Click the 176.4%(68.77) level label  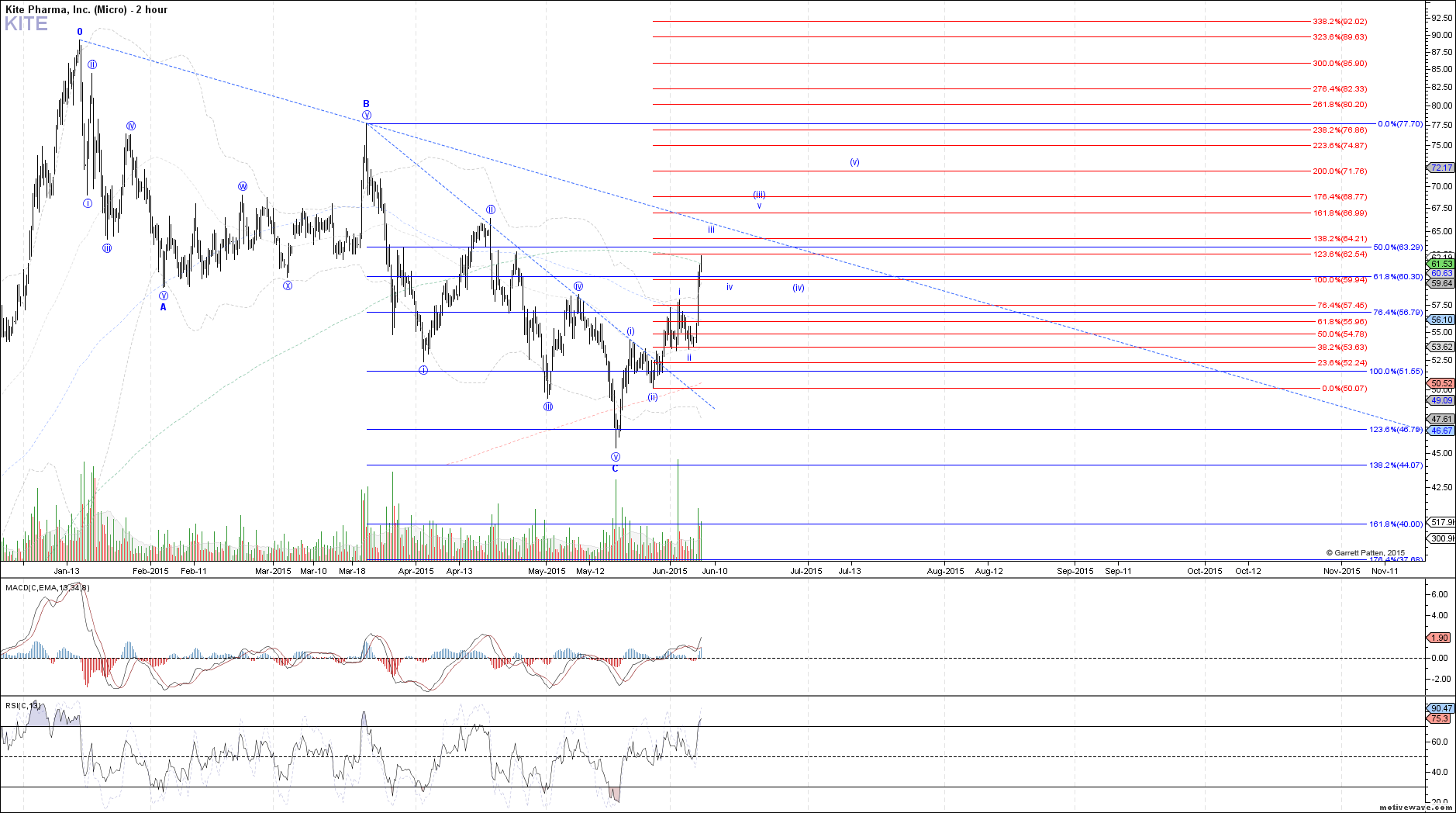tap(1340, 197)
